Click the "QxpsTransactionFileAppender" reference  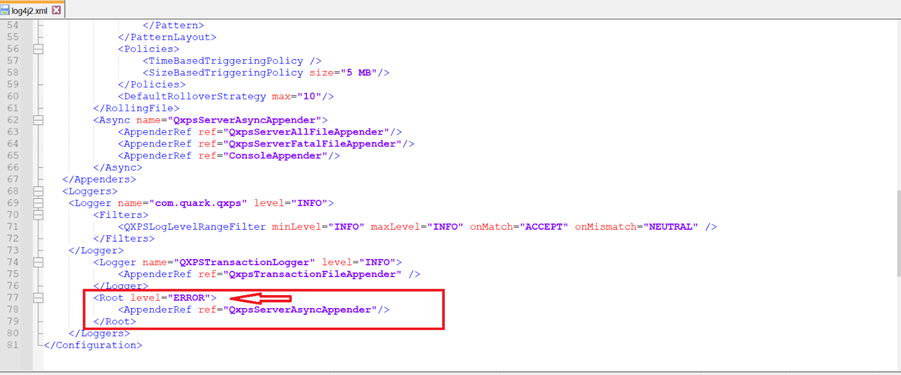click(x=313, y=274)
